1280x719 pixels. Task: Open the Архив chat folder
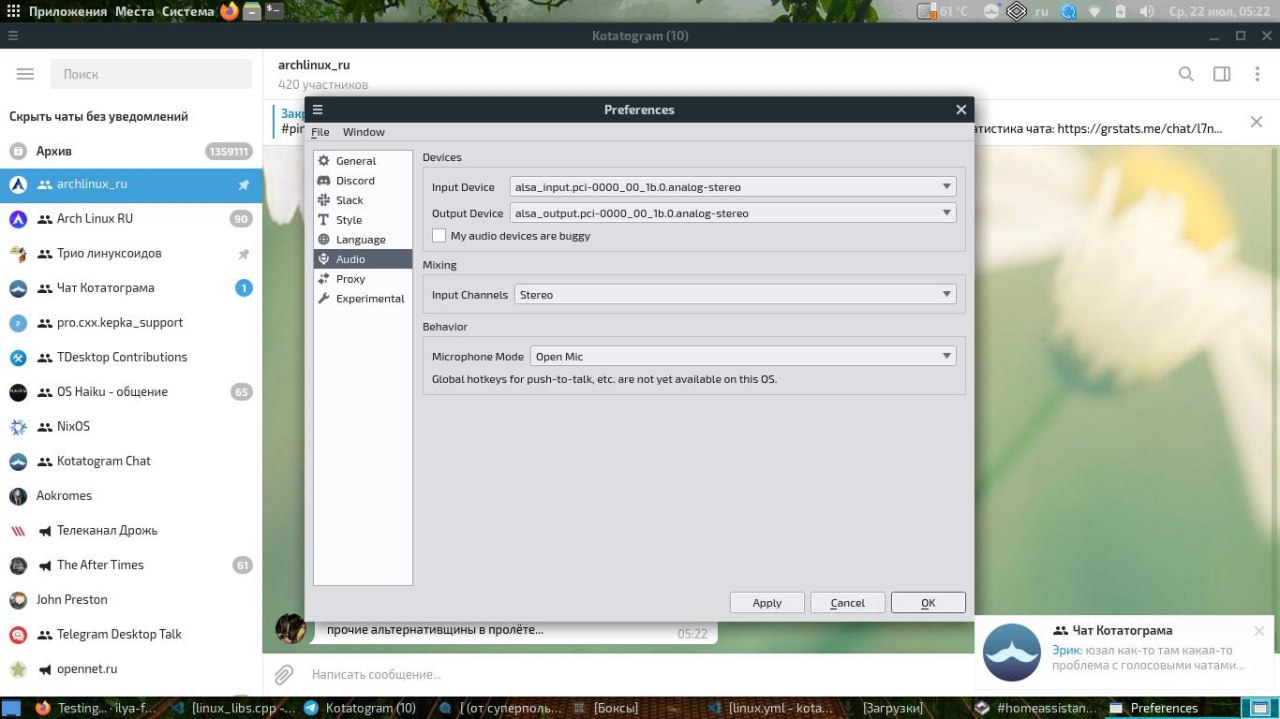[131, 151]
